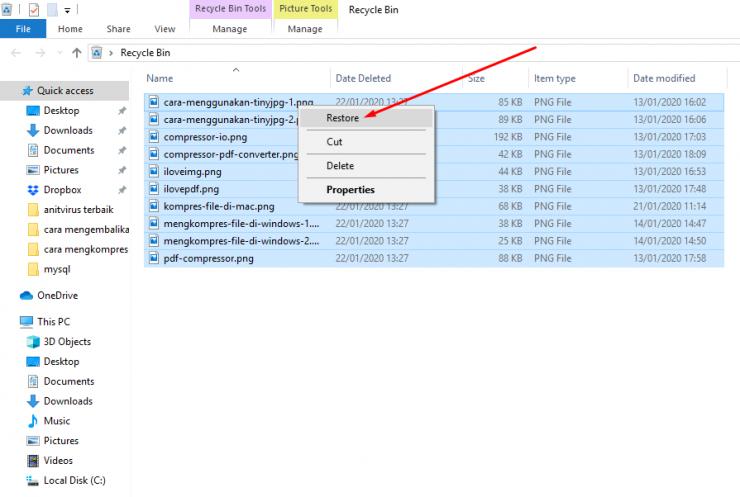Choose Delete from the context menu

pos(367,166)
